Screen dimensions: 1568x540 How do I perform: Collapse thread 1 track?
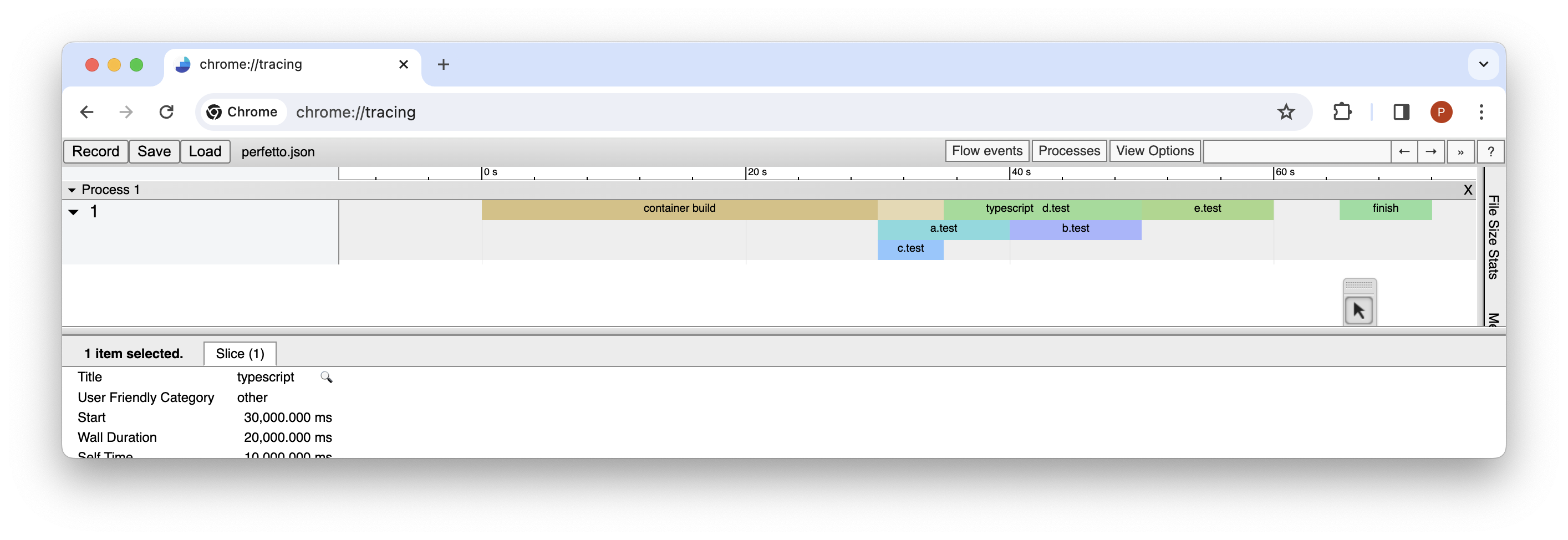[x=74, y=212]
